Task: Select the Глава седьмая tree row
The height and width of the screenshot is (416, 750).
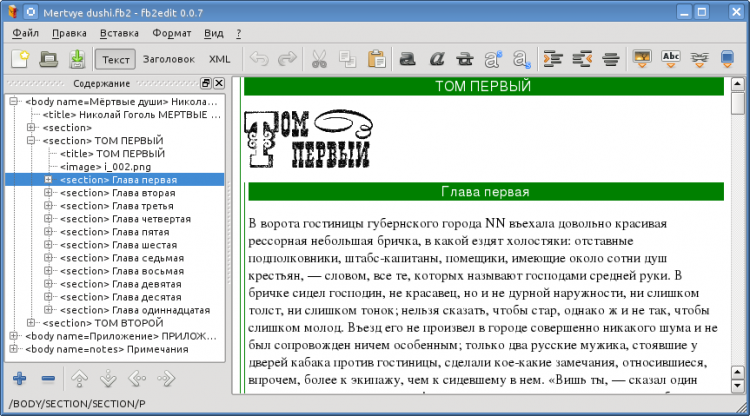Action: coord(122,258)
